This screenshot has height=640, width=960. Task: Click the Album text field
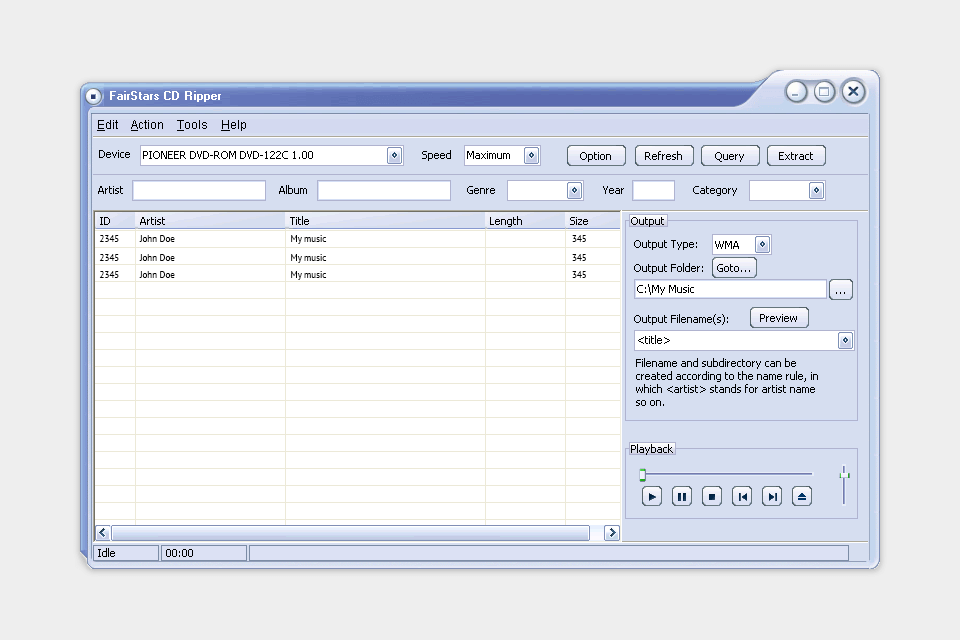click(x=384, y=190)
